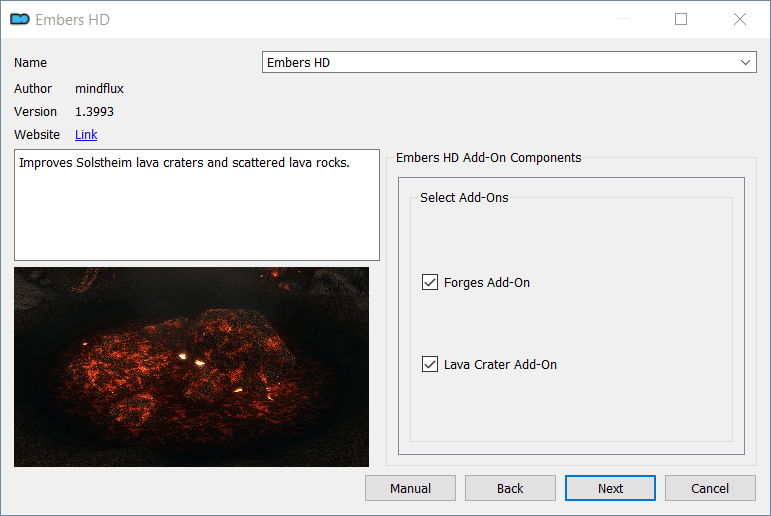Screen dimensions: 771x516
Task: Cancel the installer dialog
Action: [x=710, y=488]
